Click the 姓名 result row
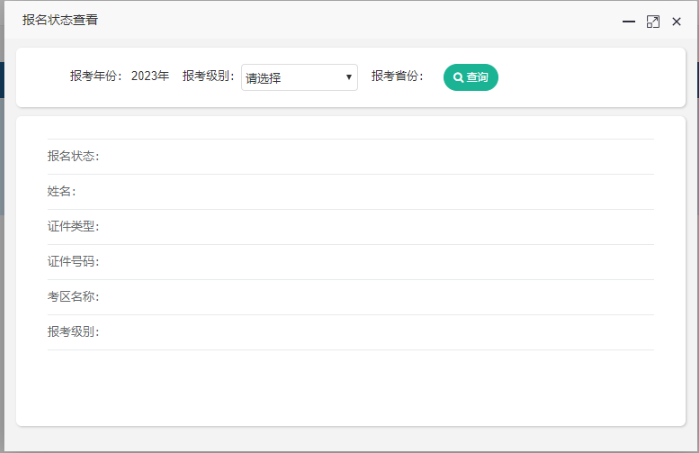 point(350,191)
